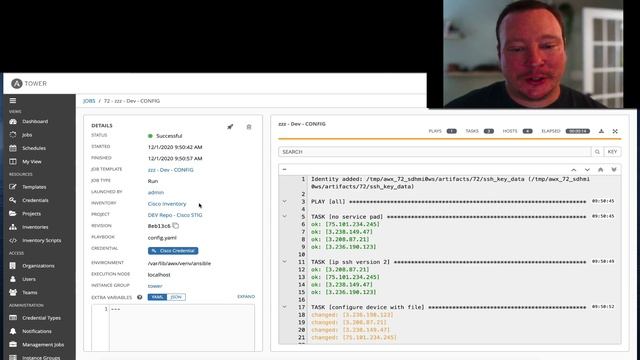The height and width of the screenshot is (360, 640).
Task: Click the Management Jobs briefcase icon
Action: pos(13,344)
